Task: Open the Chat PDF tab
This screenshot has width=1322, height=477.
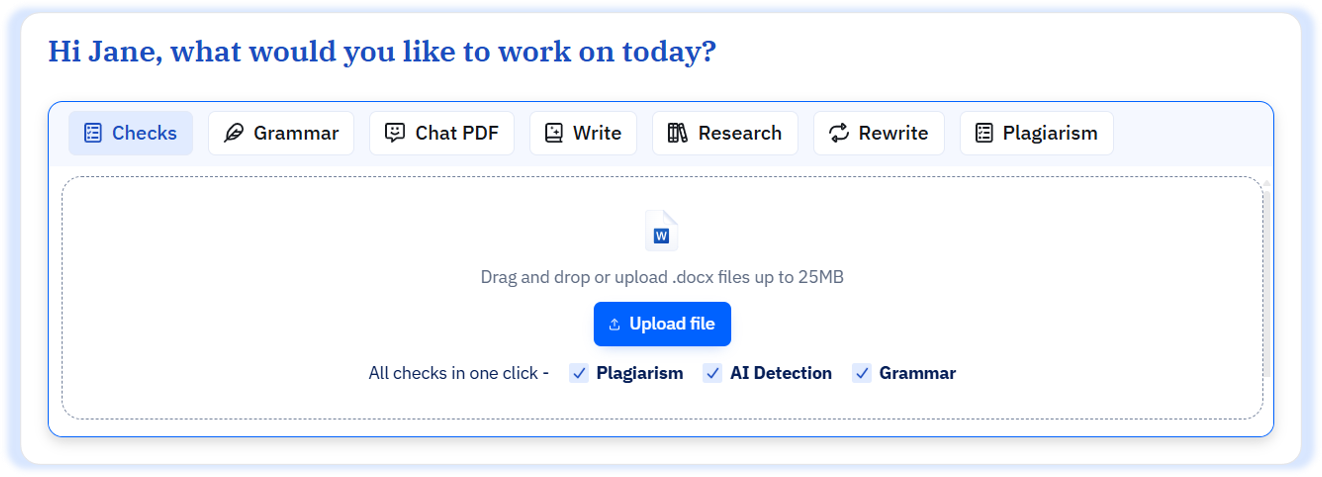Action: (442, 133)
